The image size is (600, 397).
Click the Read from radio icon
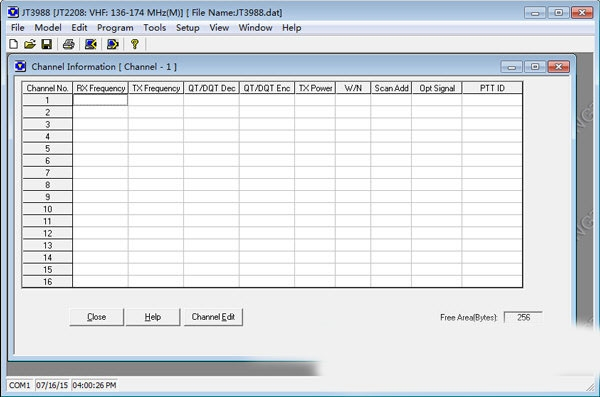[91, 44]
